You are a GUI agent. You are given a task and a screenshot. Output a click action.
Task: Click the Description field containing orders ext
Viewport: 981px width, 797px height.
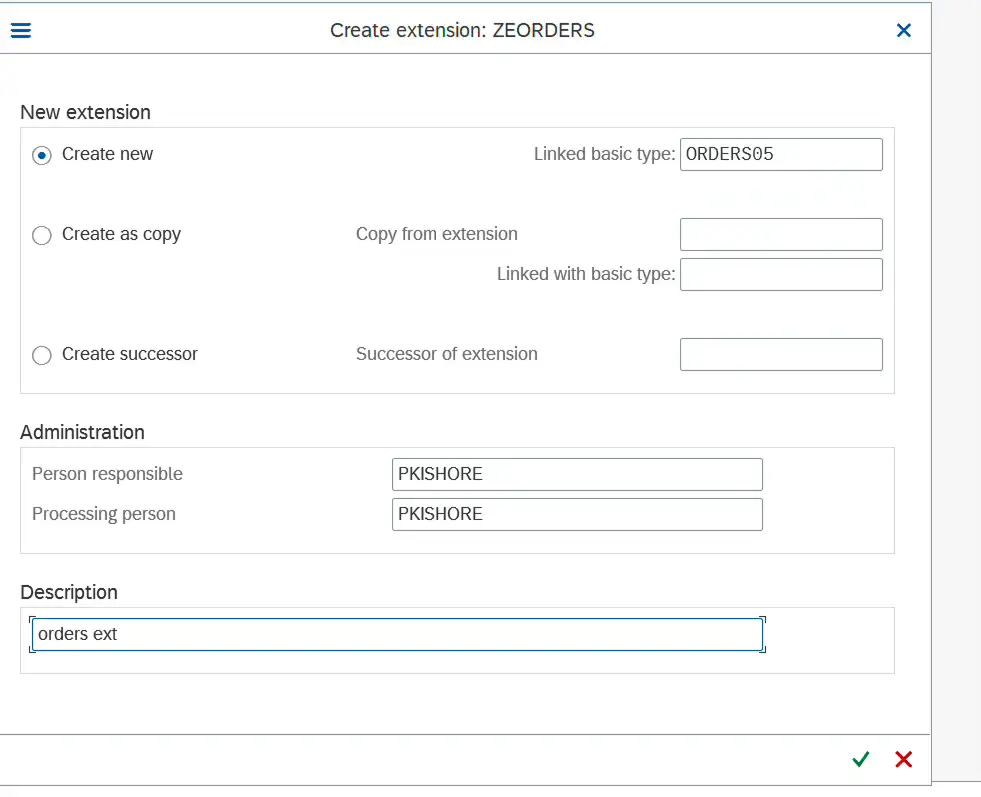pos(397,634)
